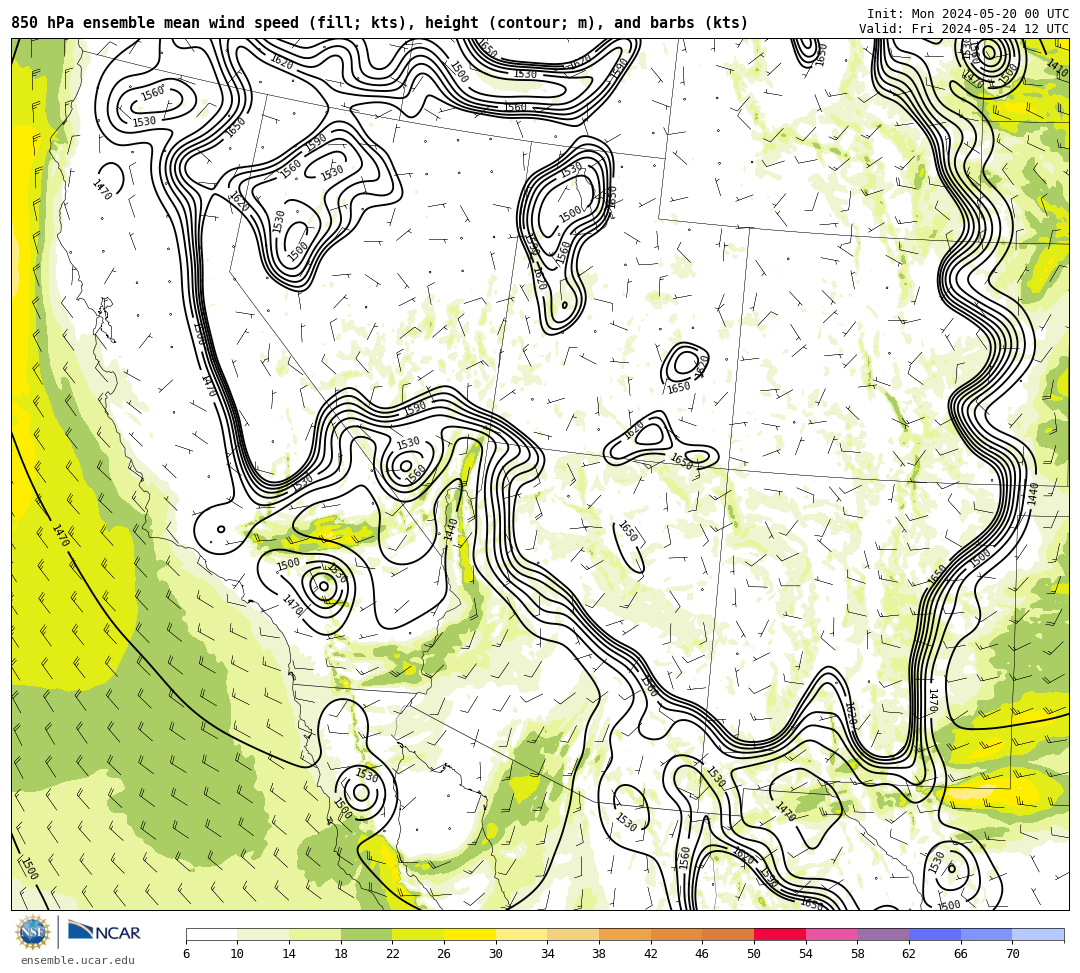Click the colorbar tick label 30
Image resolution: width=1080 pixels, height=973 pixels.
point(496,954)
